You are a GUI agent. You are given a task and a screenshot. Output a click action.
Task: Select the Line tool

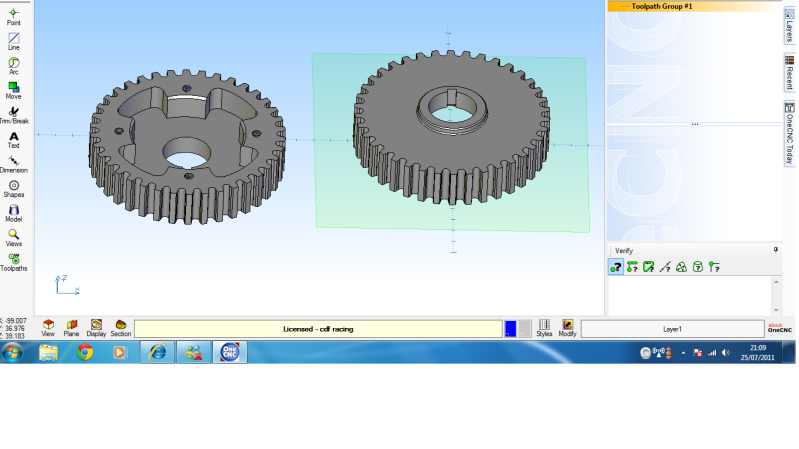pos(14,41)
